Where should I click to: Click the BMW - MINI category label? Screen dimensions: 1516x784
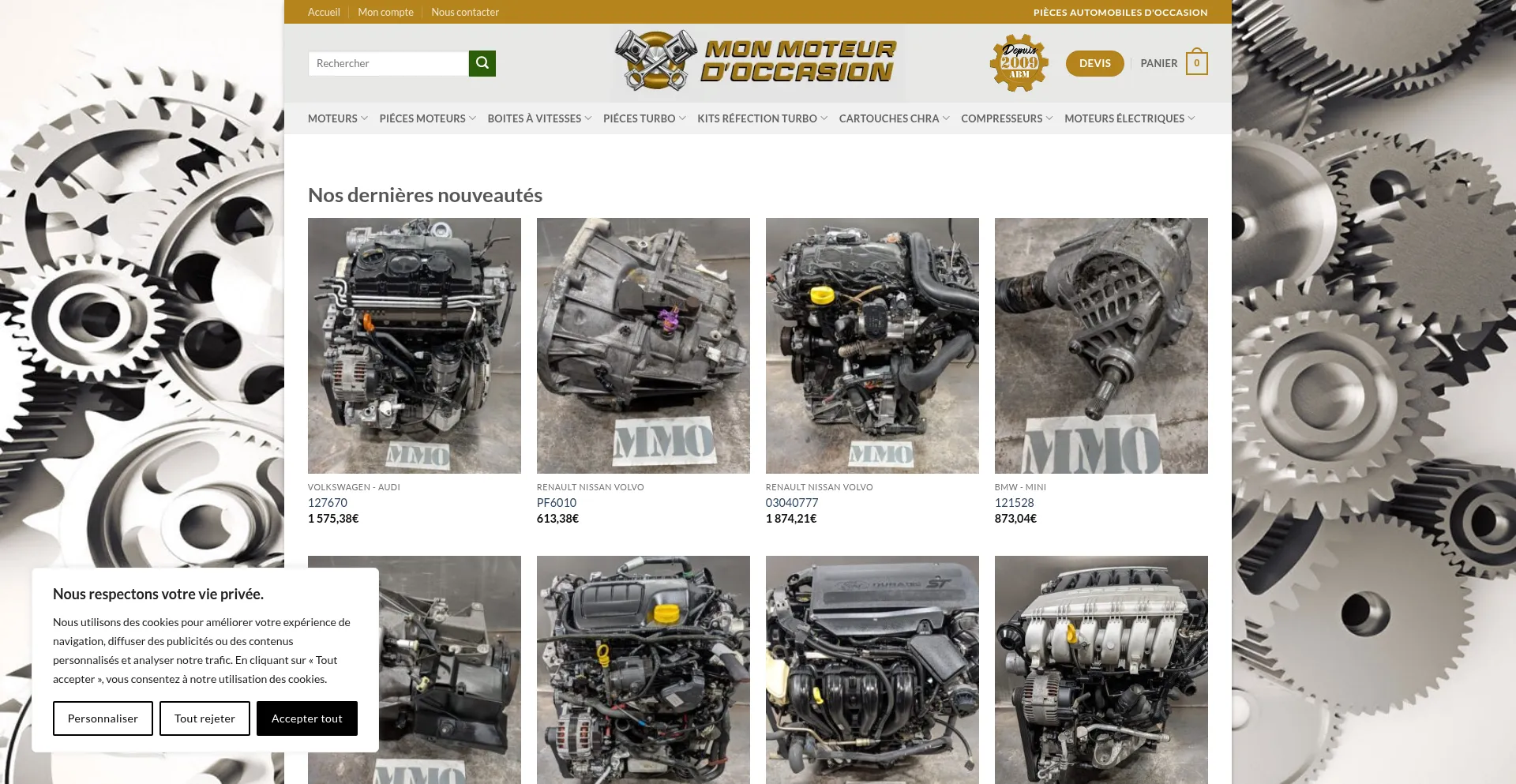1020,487
